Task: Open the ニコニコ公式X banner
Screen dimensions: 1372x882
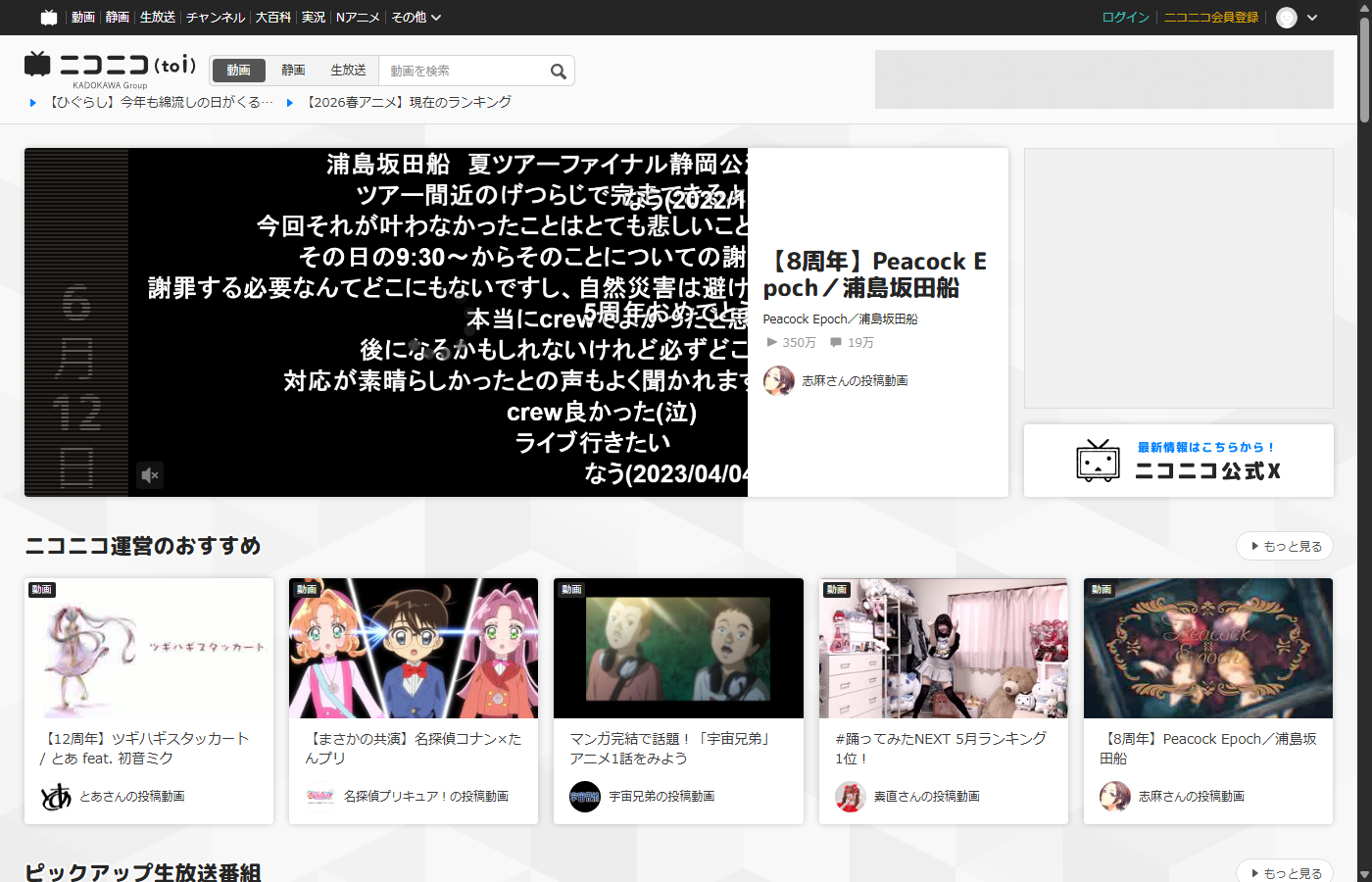Action: tap(1179, 461)
